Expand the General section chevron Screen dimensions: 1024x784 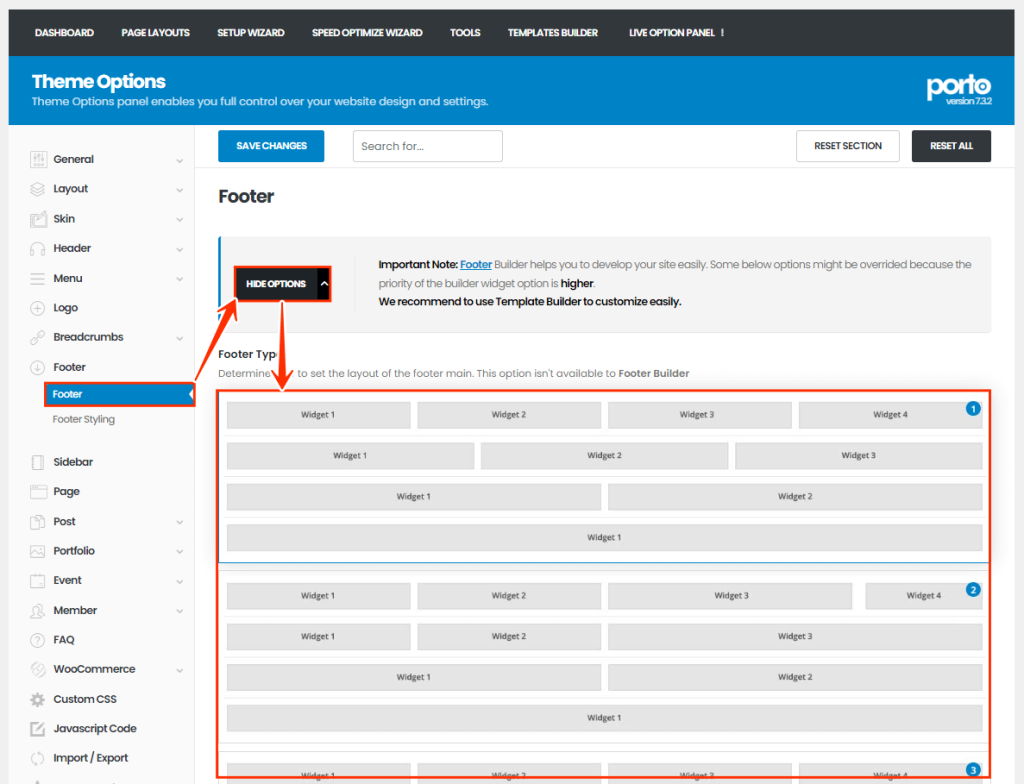(180, 160)
